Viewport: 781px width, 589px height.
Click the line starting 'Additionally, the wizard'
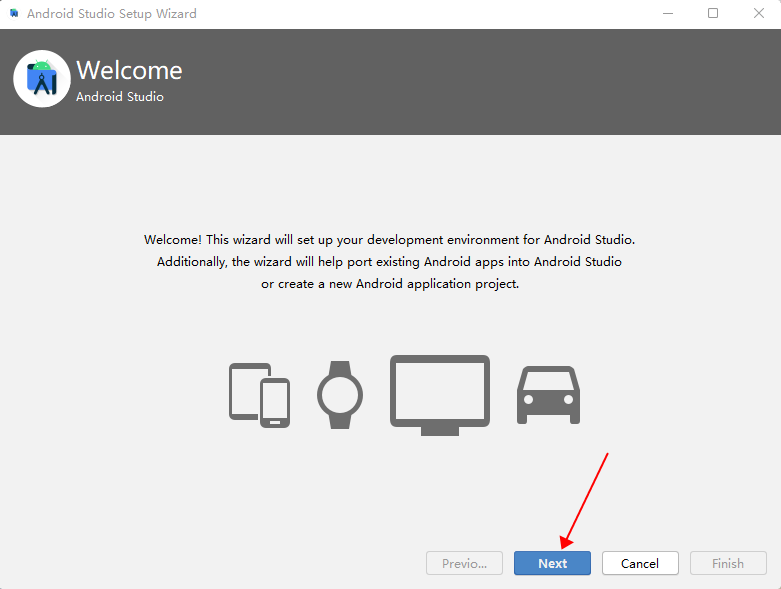(390, 262)
